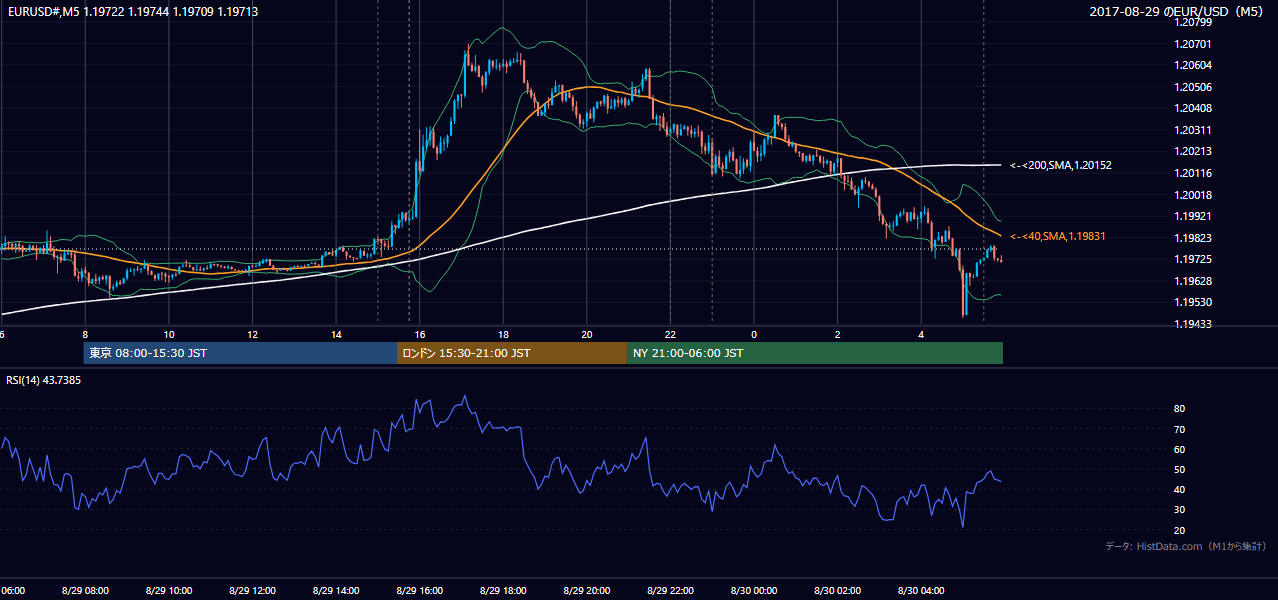This screenshot has height=600, width=1278.
Task: Click price level 1.20213 on axis
Action: pos(1195,152)
